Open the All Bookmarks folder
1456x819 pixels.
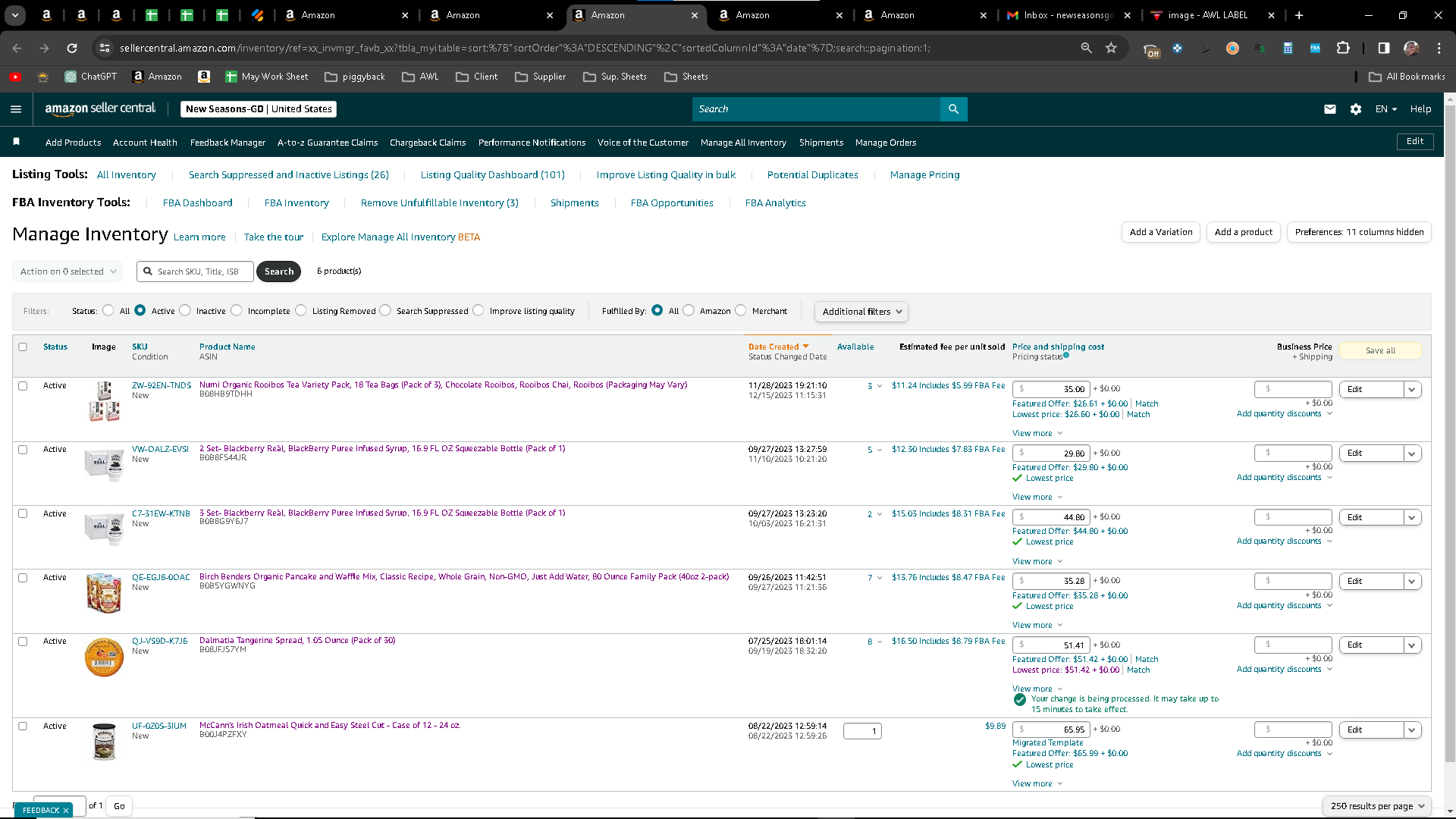click(1407, 77)
